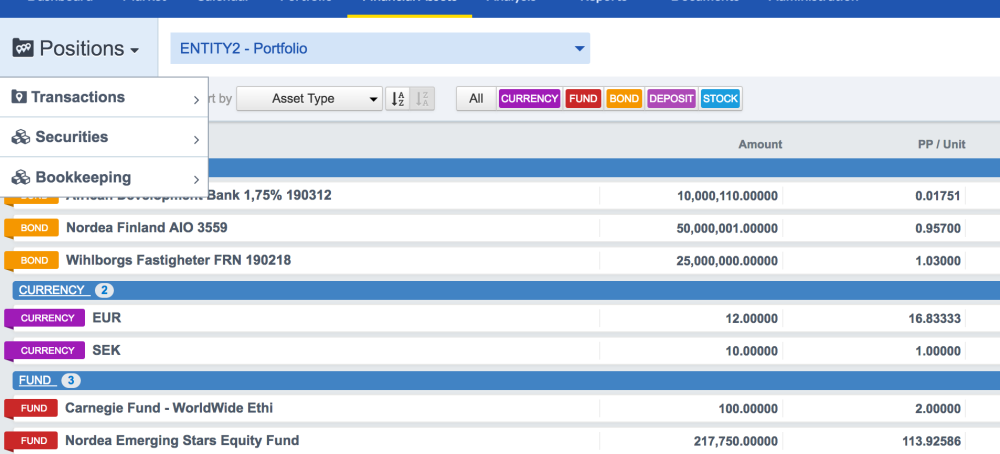
Task: Filter by CURRENCY asset type
Action: (x=529, y=99)
